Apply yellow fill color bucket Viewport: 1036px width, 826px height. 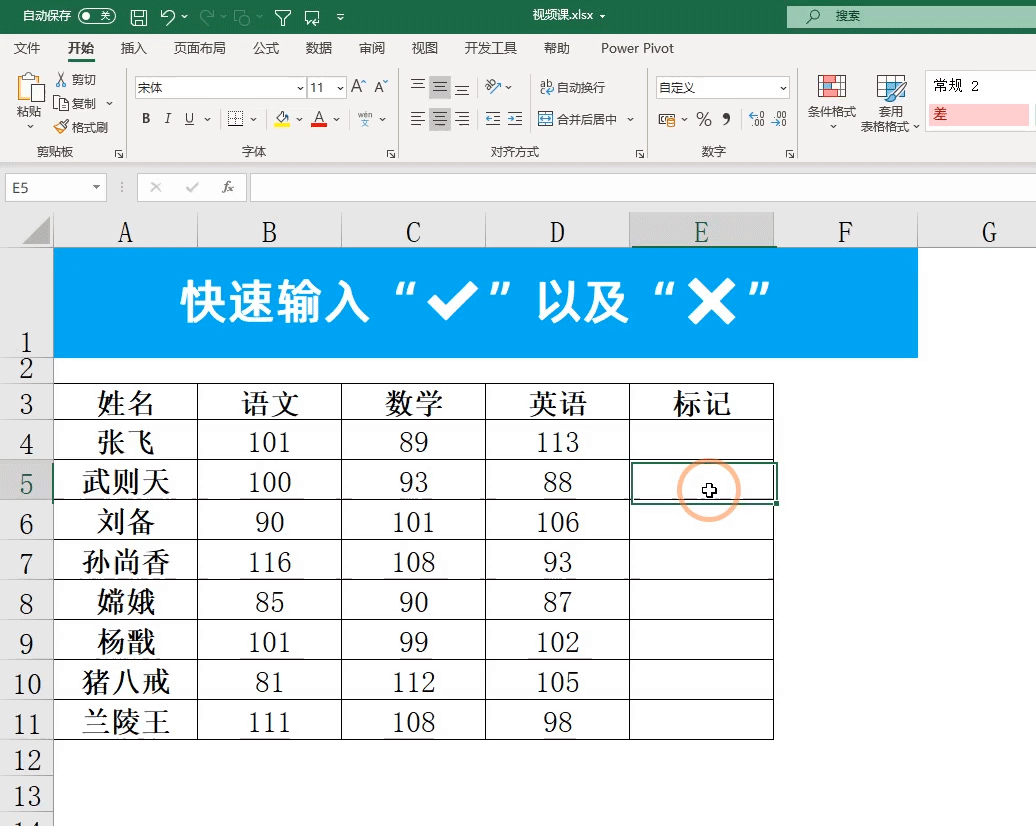(282, 119)
